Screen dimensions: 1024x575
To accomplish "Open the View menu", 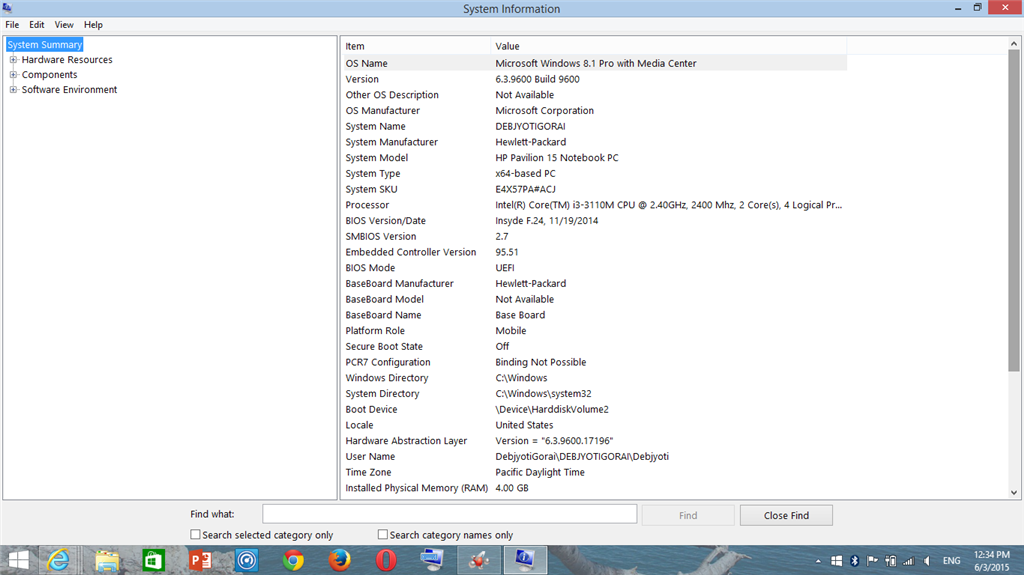I will [64, 25].
